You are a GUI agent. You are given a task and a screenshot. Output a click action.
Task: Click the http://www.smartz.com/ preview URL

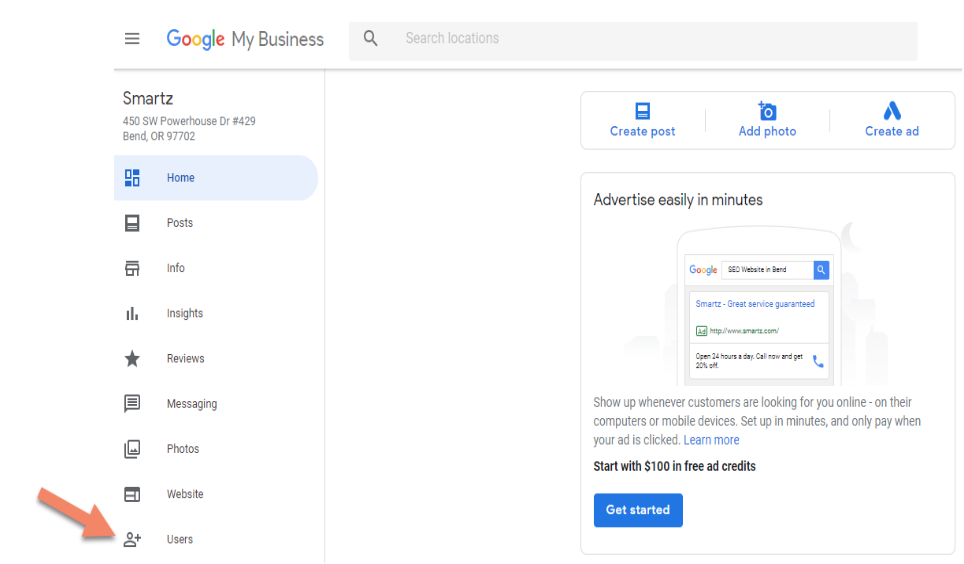744,331
